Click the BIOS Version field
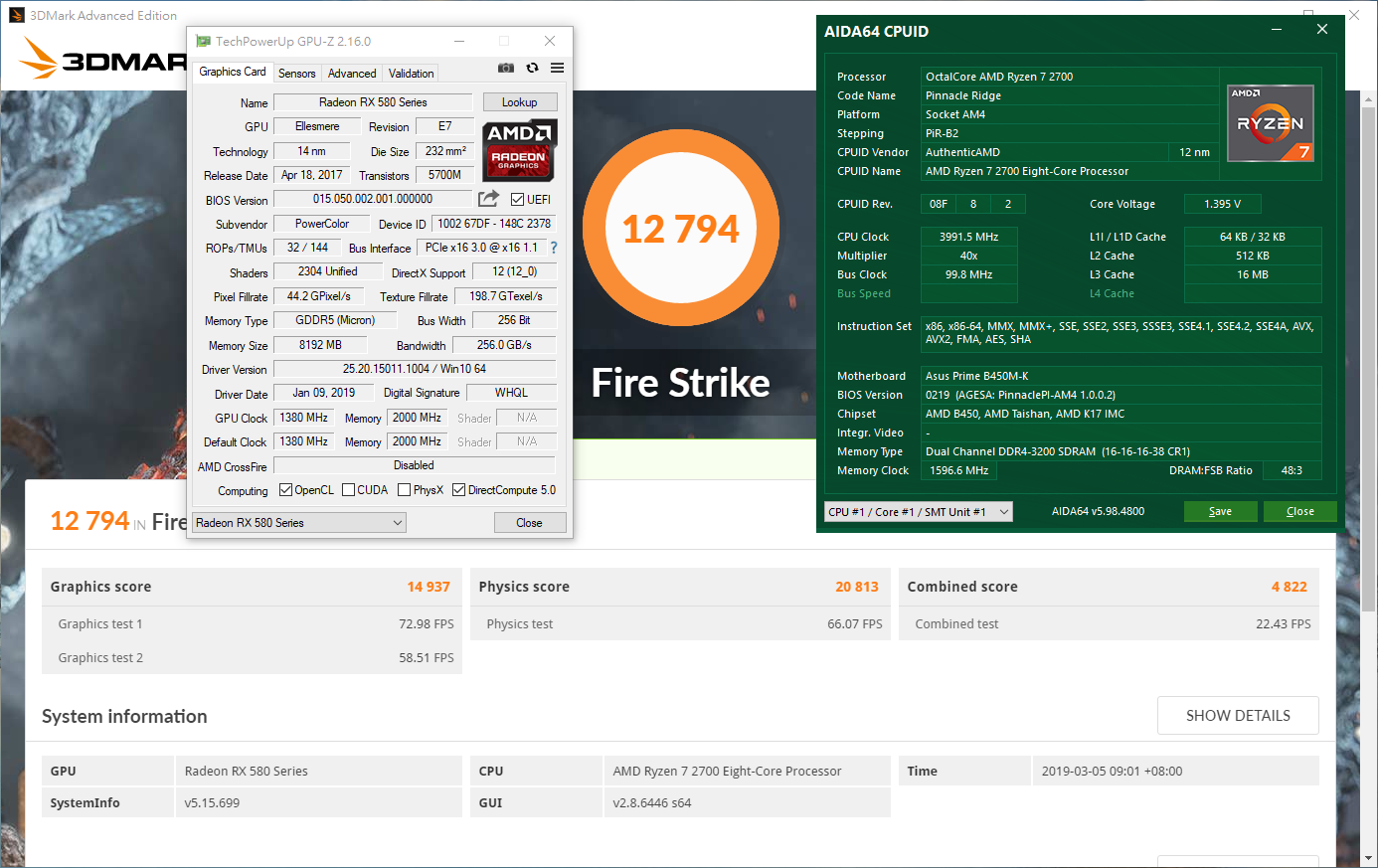Image resolution: width=1378 pixels, height=868 pixels. coord(373,199)
